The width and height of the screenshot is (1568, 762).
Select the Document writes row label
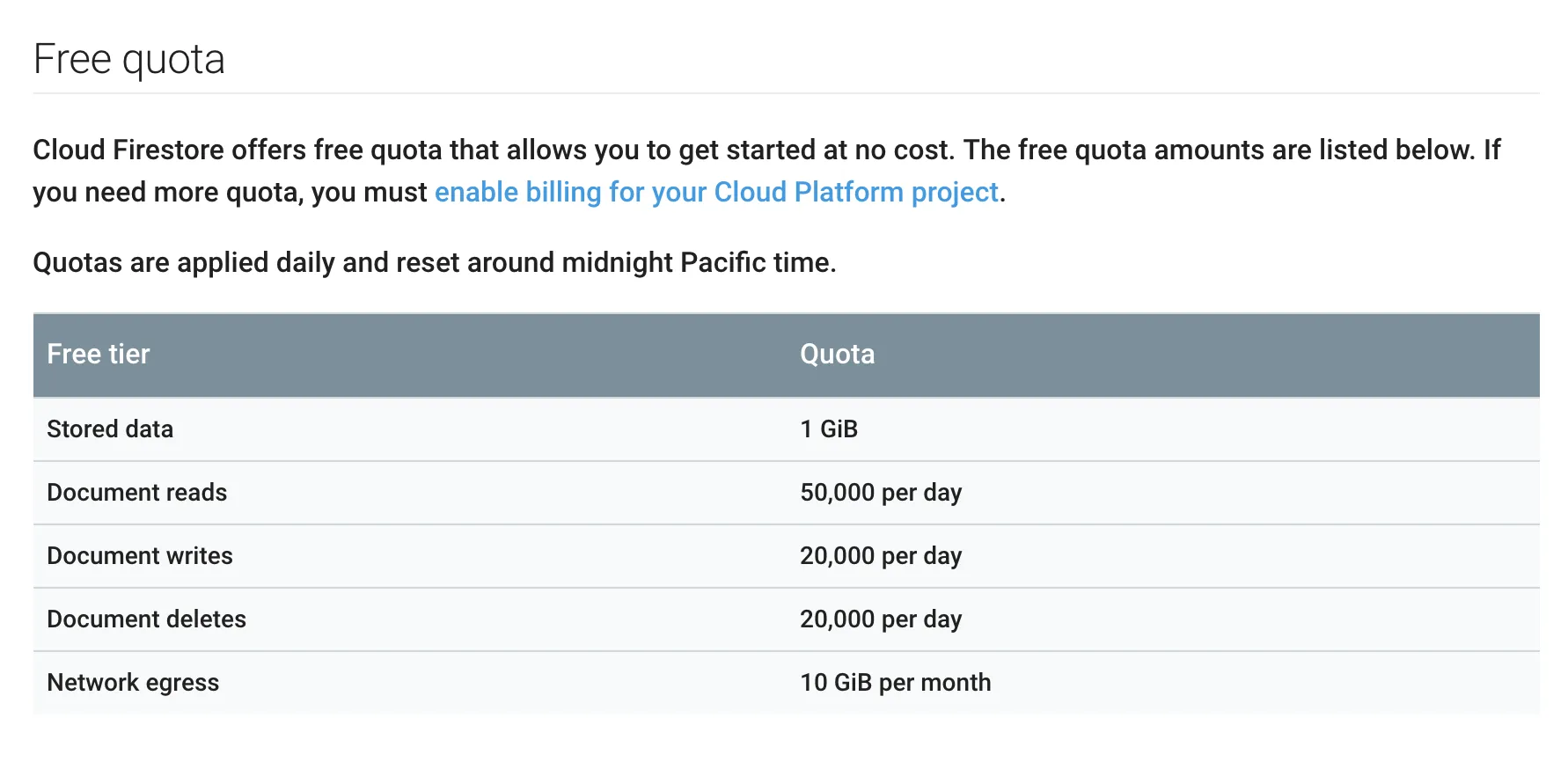coord(140,556)
